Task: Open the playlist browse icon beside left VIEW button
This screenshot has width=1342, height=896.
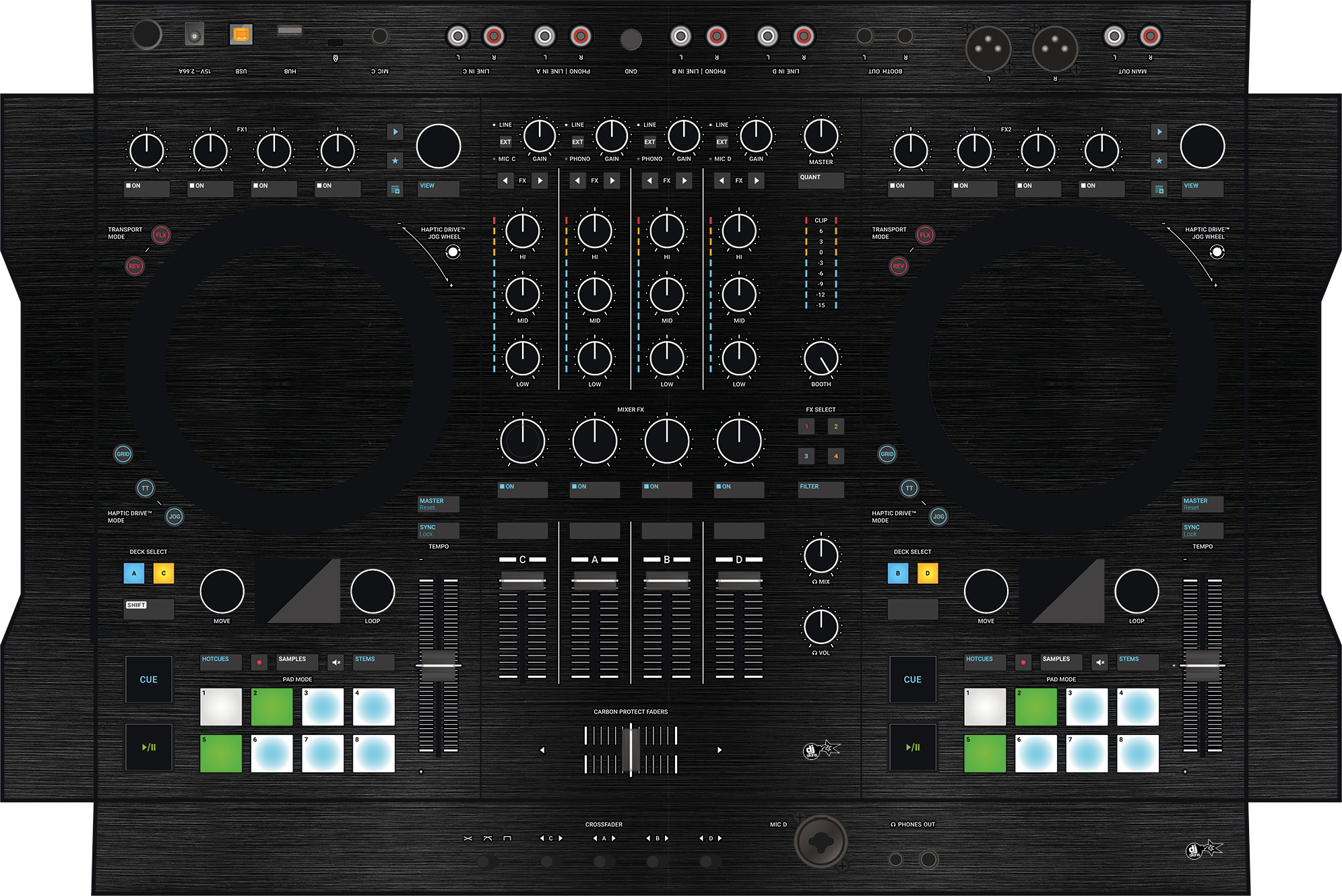Action: coord(396,189)
